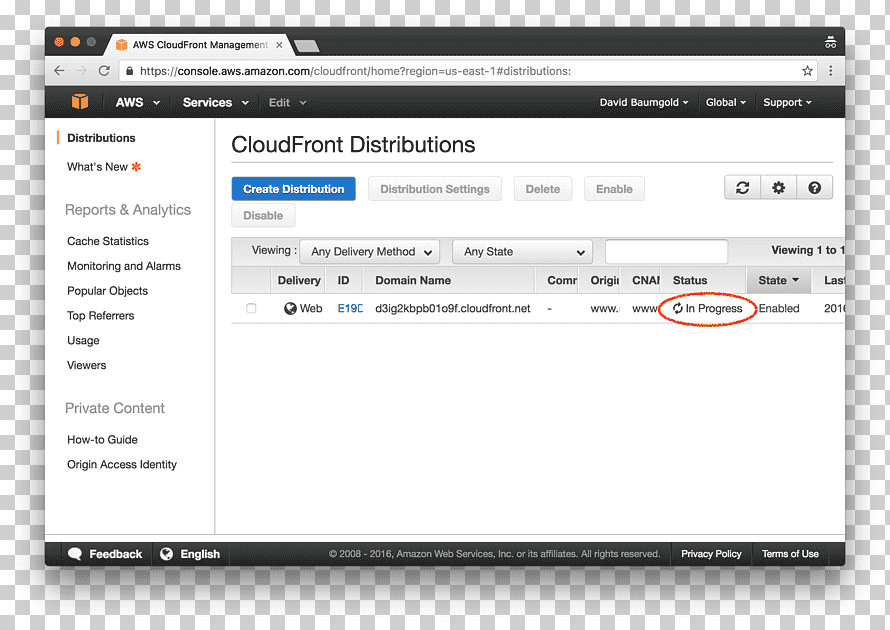Click the distribution search input field
This screenshot has width=890, height=630.
[x=666, y=251]
